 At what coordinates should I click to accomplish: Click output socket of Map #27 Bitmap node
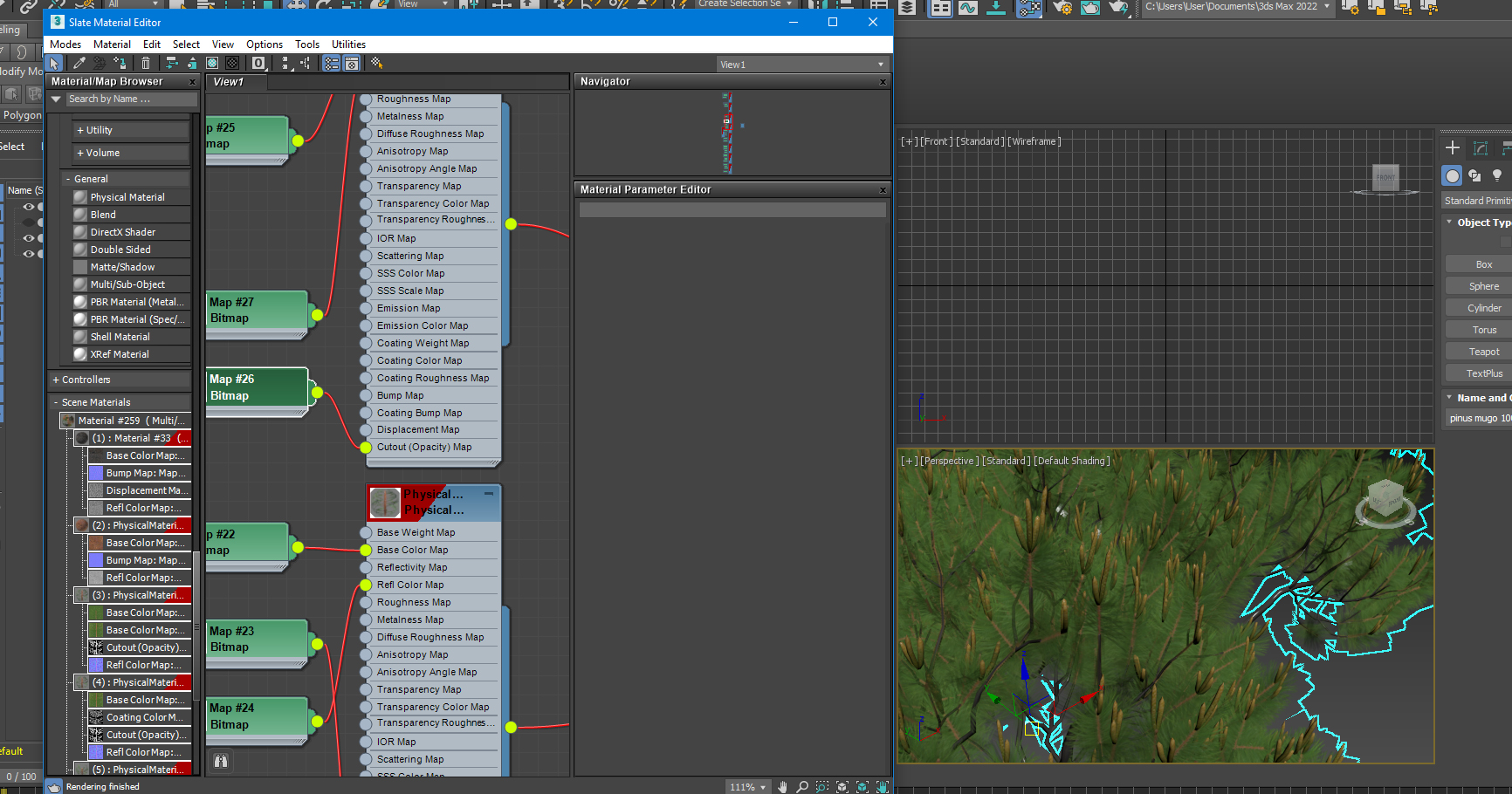(317, 315)
